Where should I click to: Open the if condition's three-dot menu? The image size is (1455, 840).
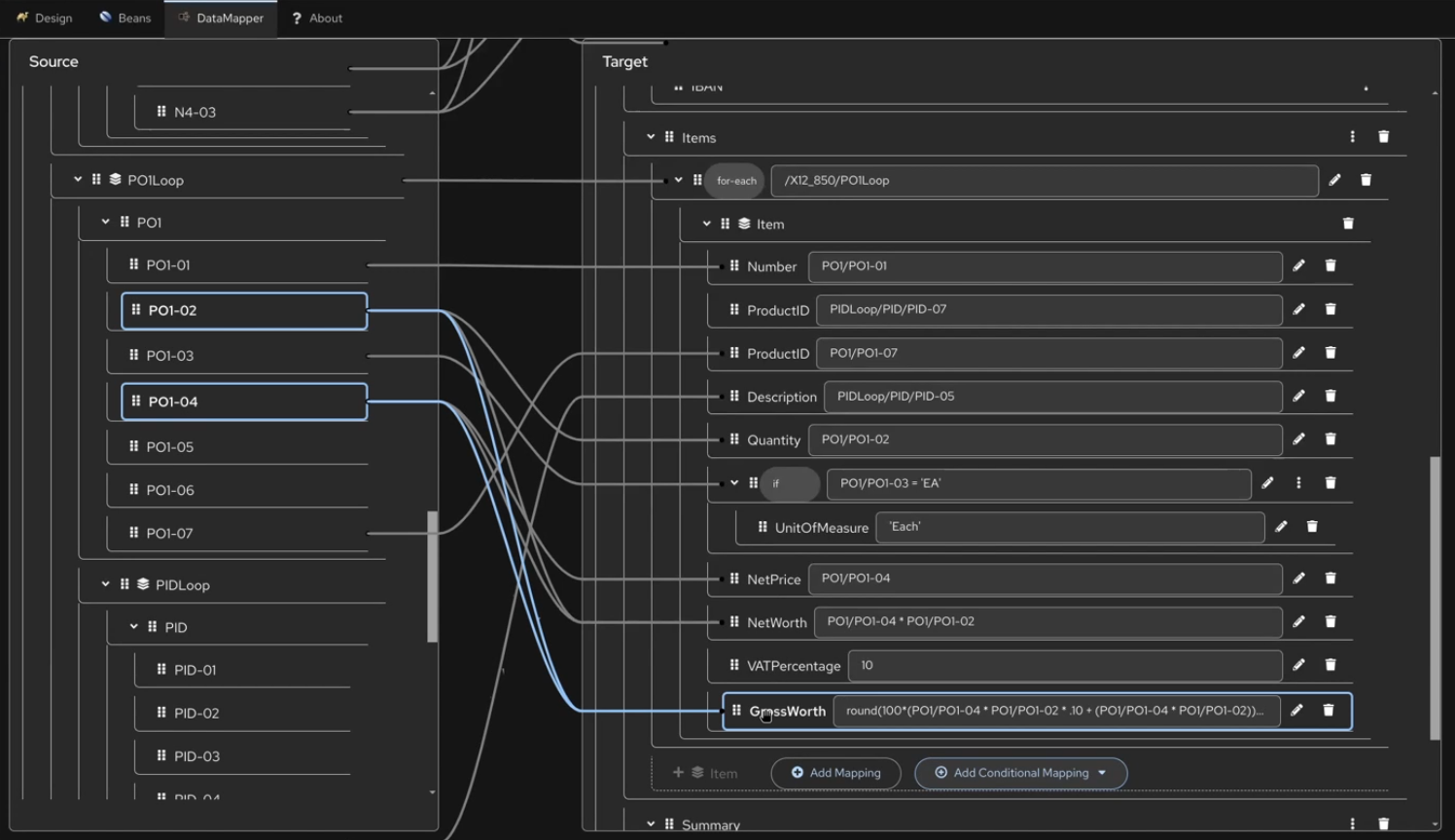tap(1298, 482)
